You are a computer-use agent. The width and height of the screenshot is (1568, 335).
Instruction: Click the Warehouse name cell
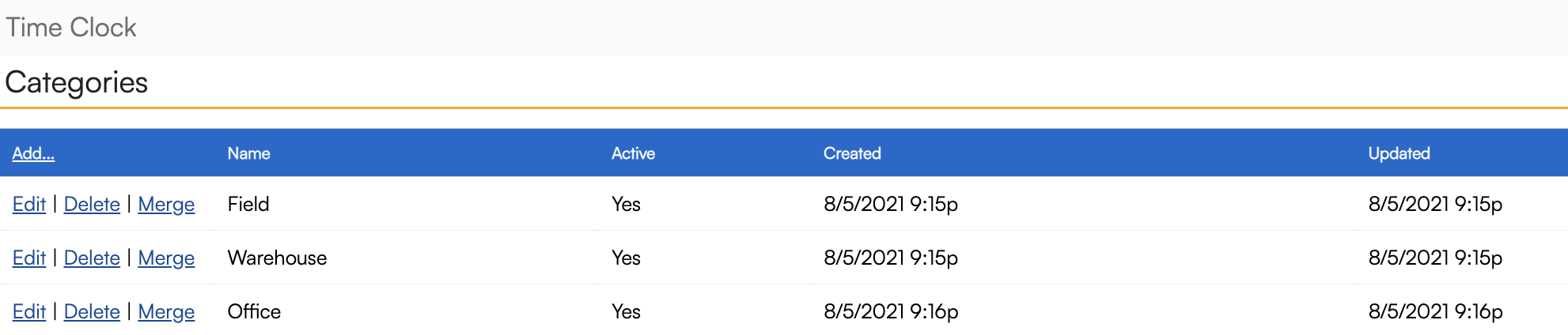tap(277, 258)
